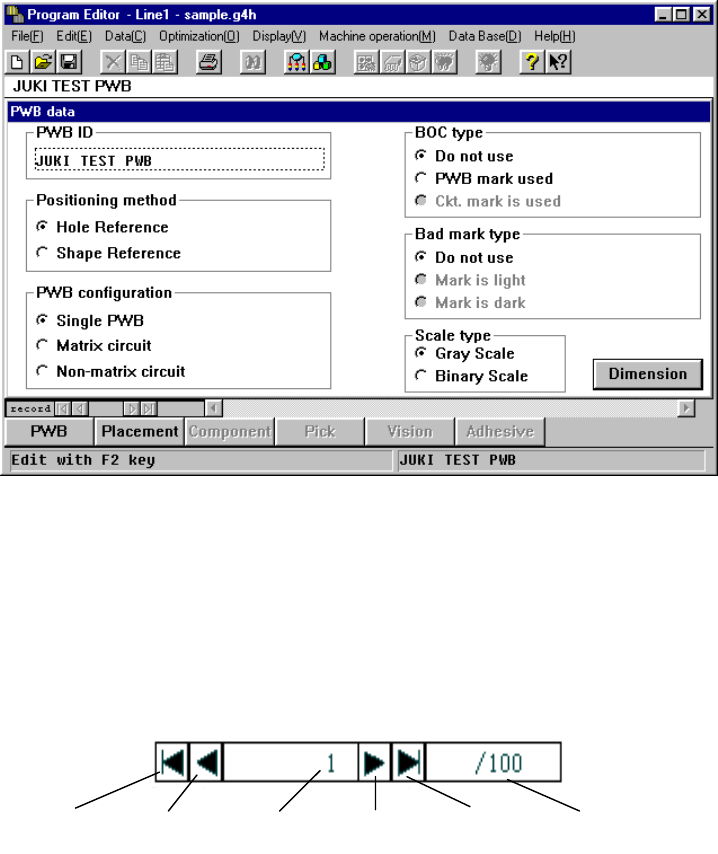Click the horizontal scrollbar right arrow

tap(686, 408)
